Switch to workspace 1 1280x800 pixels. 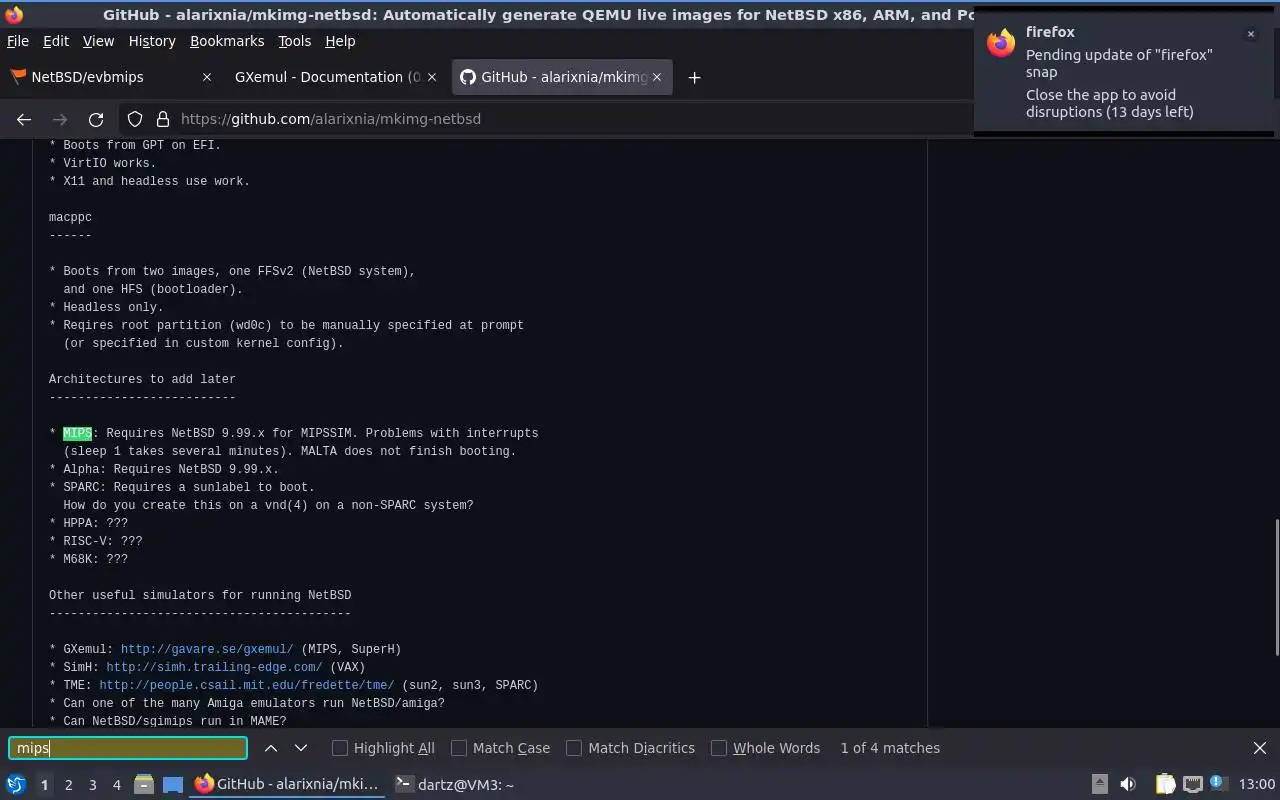tap(44, 785)
